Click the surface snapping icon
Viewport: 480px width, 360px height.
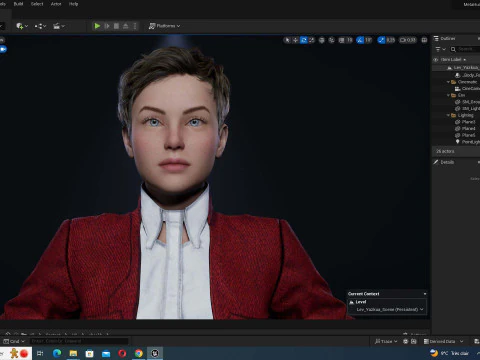click(331, 40)
